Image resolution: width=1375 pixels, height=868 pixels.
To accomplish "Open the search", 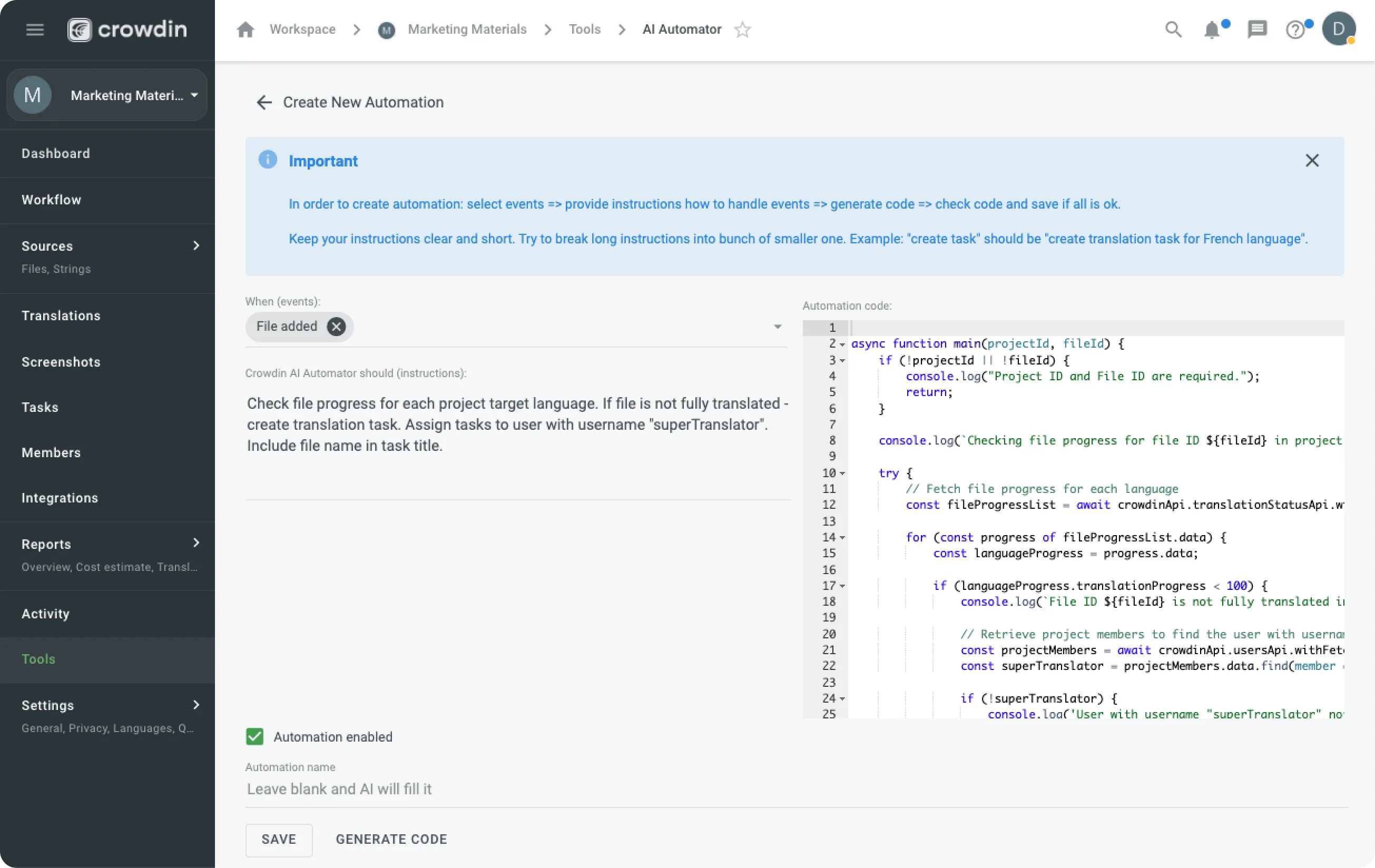I will (x=1173, y=29).
